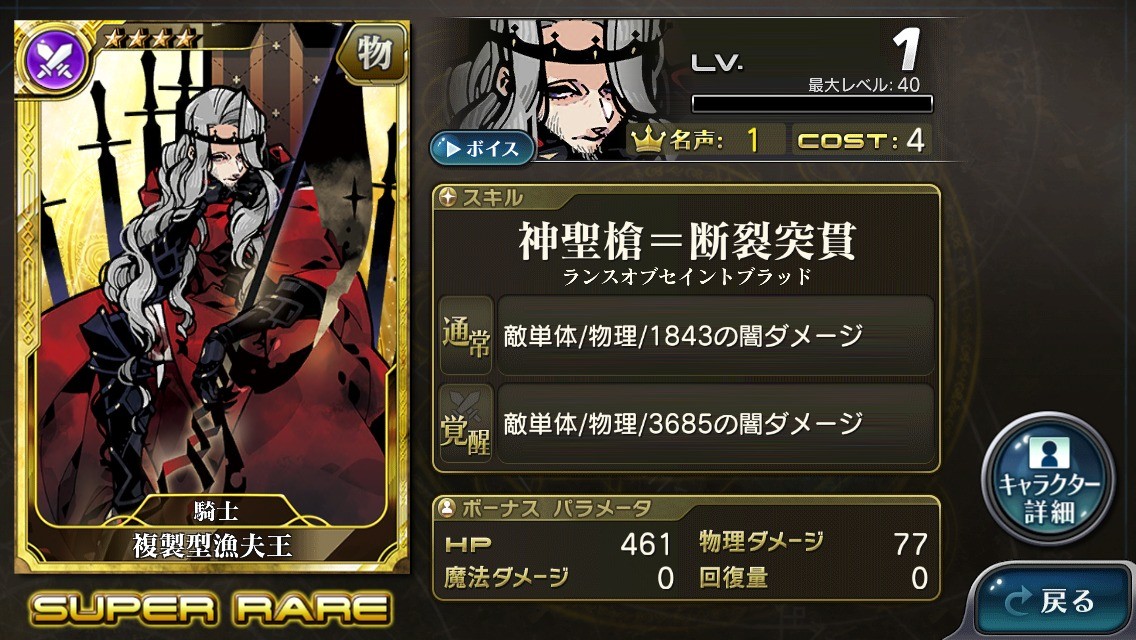Select the 通常 skill tab
This screenshot has height=640, width=1136.
pos(466,336)
